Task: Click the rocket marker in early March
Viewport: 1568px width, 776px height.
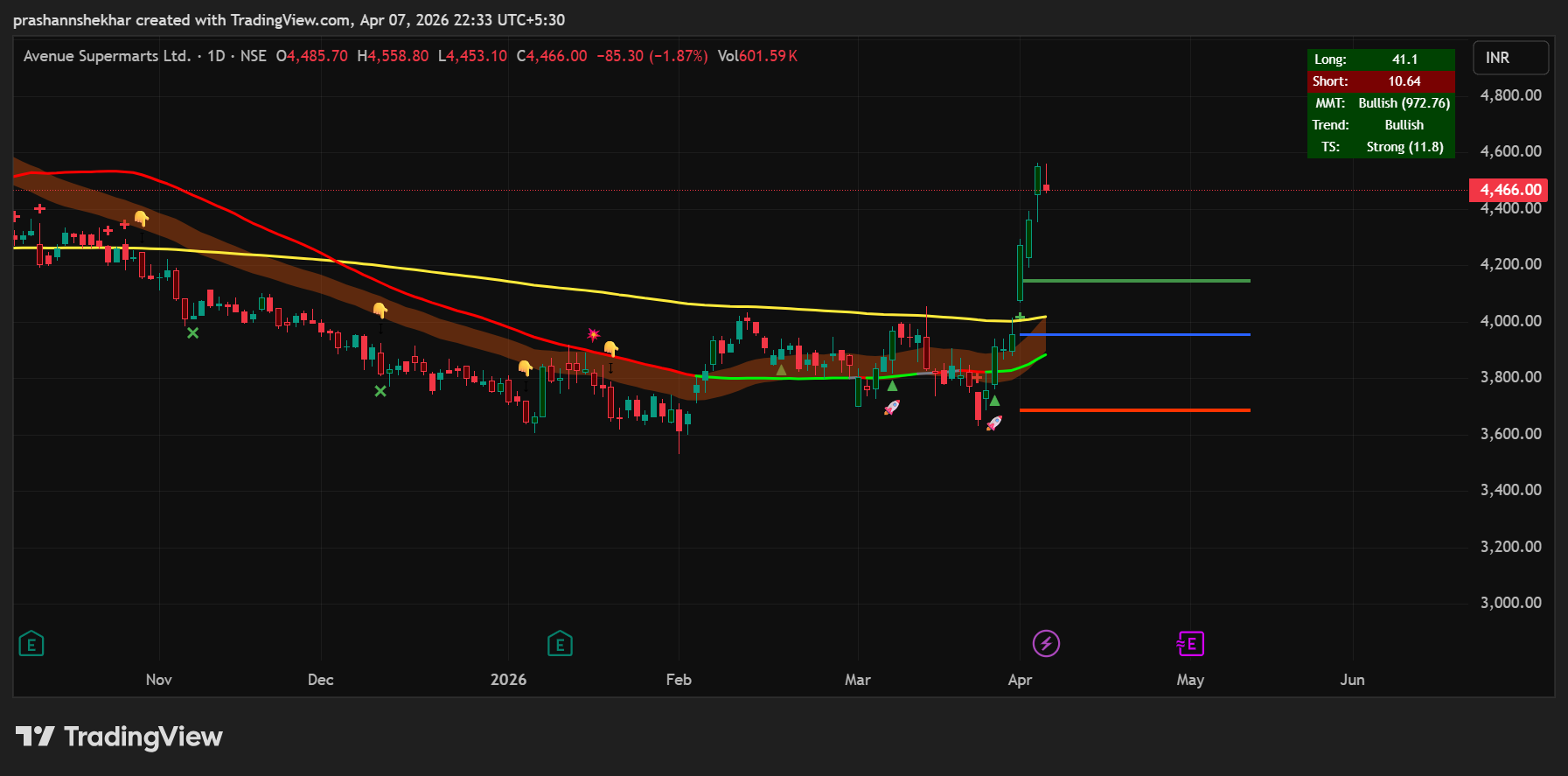Action: (891, 408)
